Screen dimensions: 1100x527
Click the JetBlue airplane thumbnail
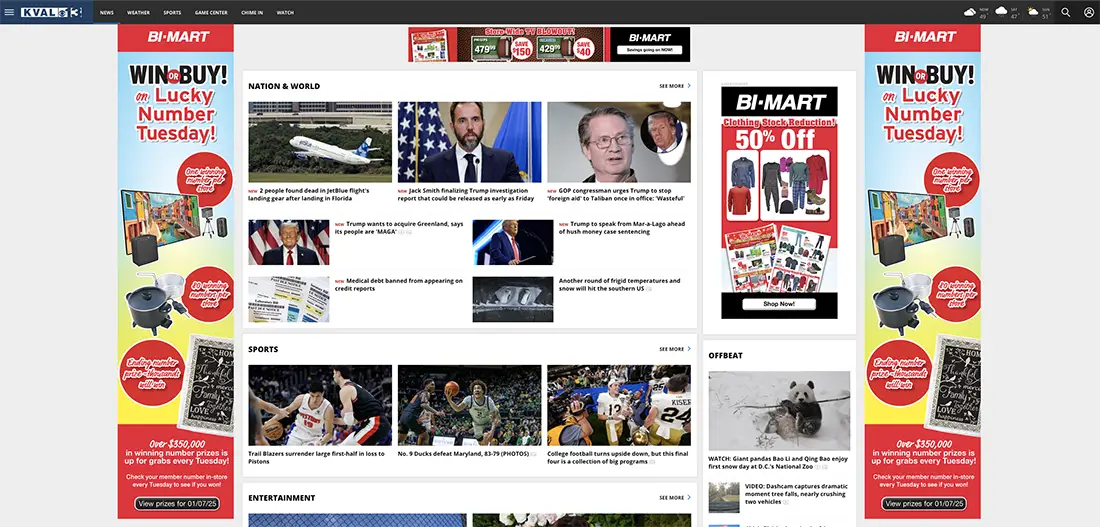click(x=320, y=142)
